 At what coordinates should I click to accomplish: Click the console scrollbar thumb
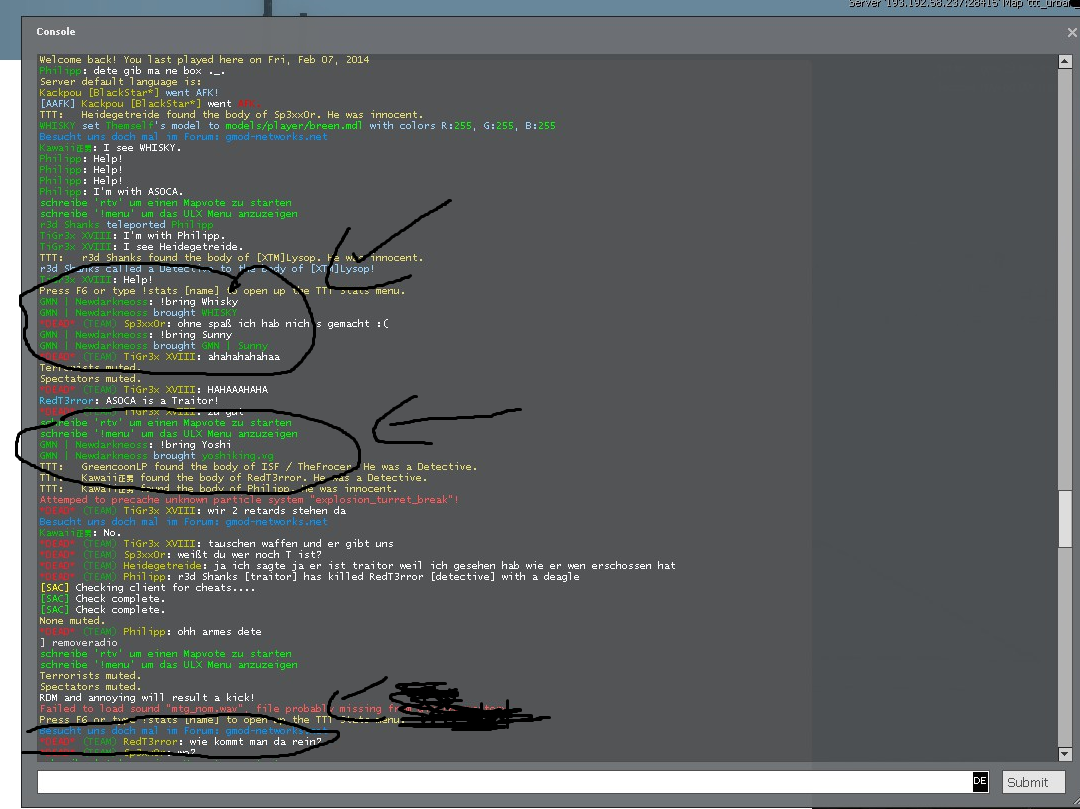pyautogui.click(x=1064, y=519)
